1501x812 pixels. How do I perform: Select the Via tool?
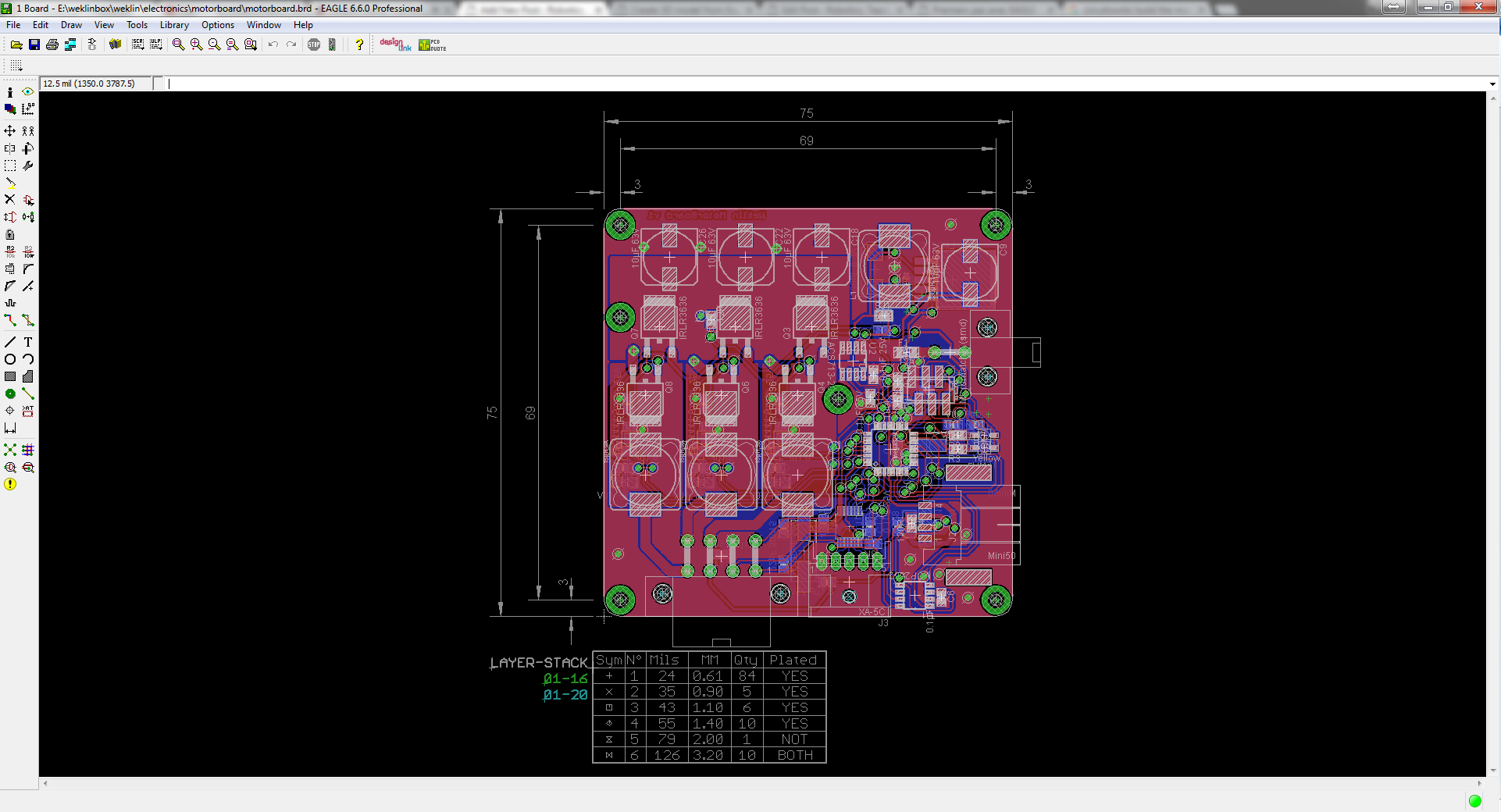[x=10, y=394]
